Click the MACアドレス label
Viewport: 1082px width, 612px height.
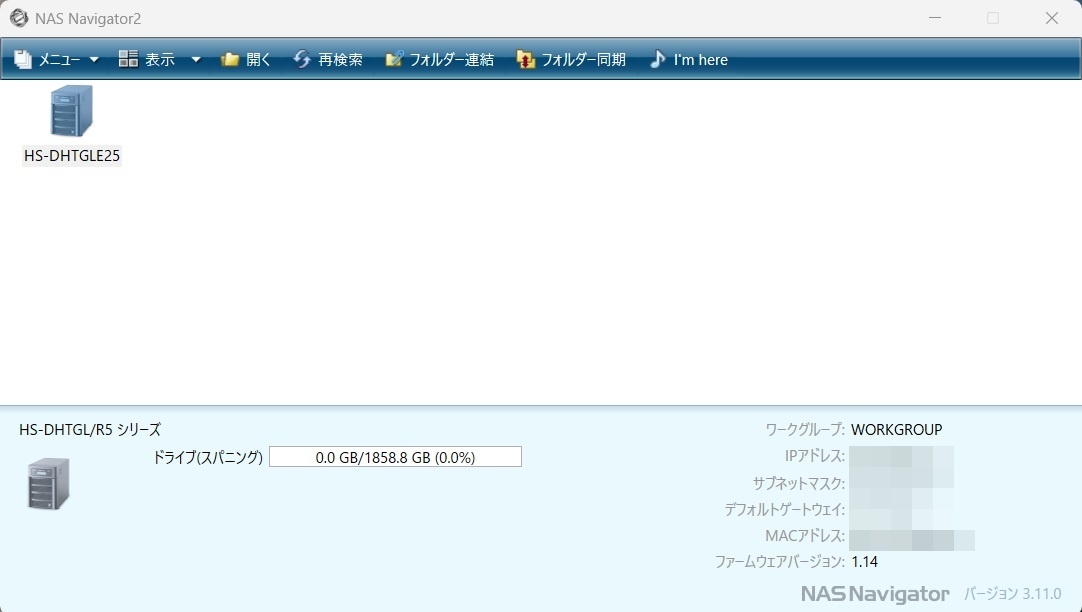(x=805, y=535)
